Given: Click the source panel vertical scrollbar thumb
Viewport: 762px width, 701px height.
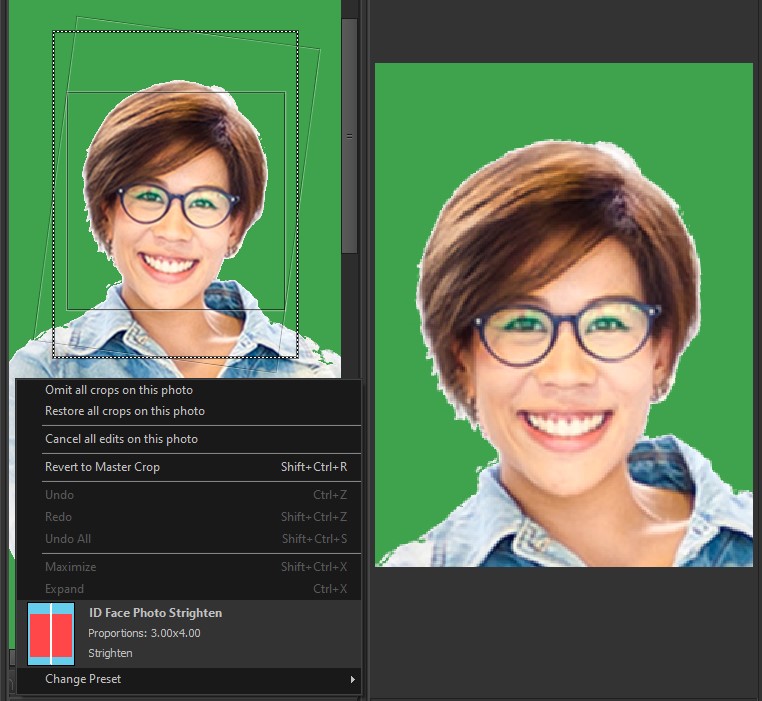Looking at the screenshot, I should [349, 135].
